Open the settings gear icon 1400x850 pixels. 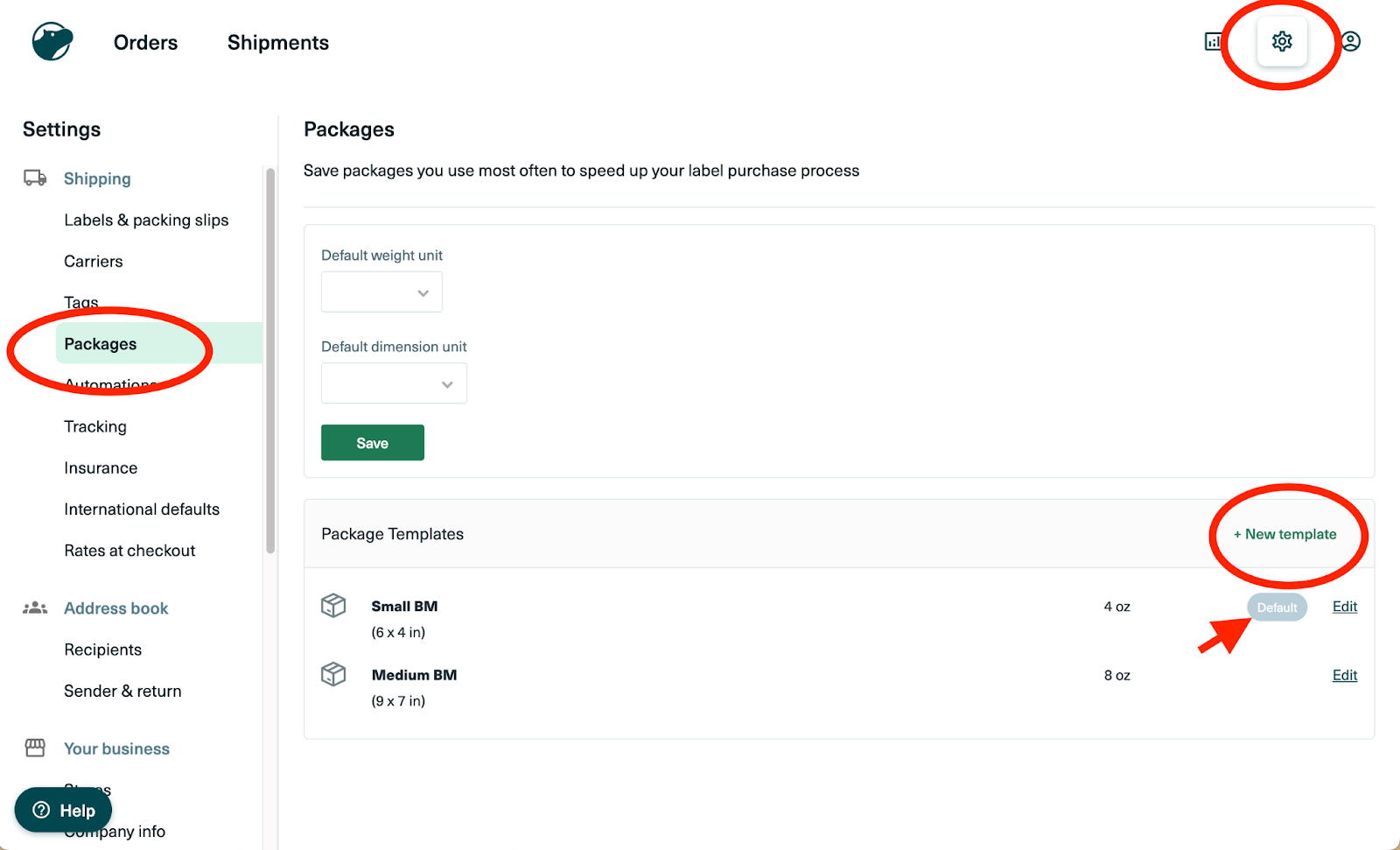coord(1282,41)
